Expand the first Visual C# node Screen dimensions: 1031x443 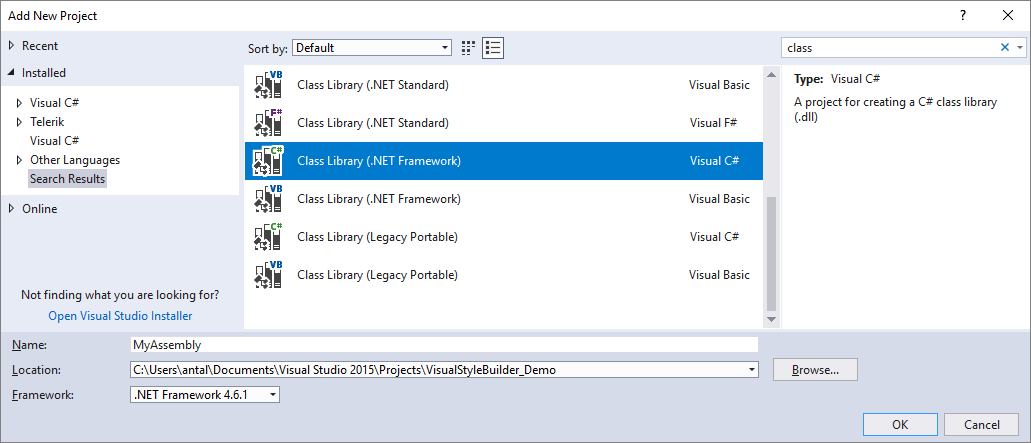(19, 103)
